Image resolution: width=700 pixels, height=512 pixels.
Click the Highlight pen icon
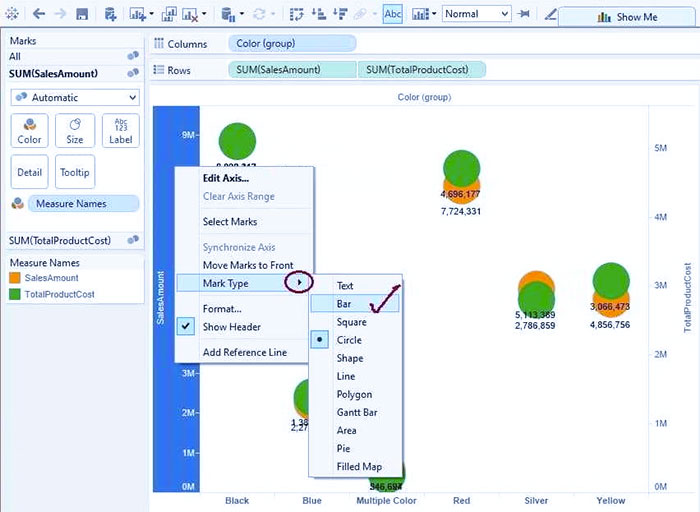tap(550, 14)
